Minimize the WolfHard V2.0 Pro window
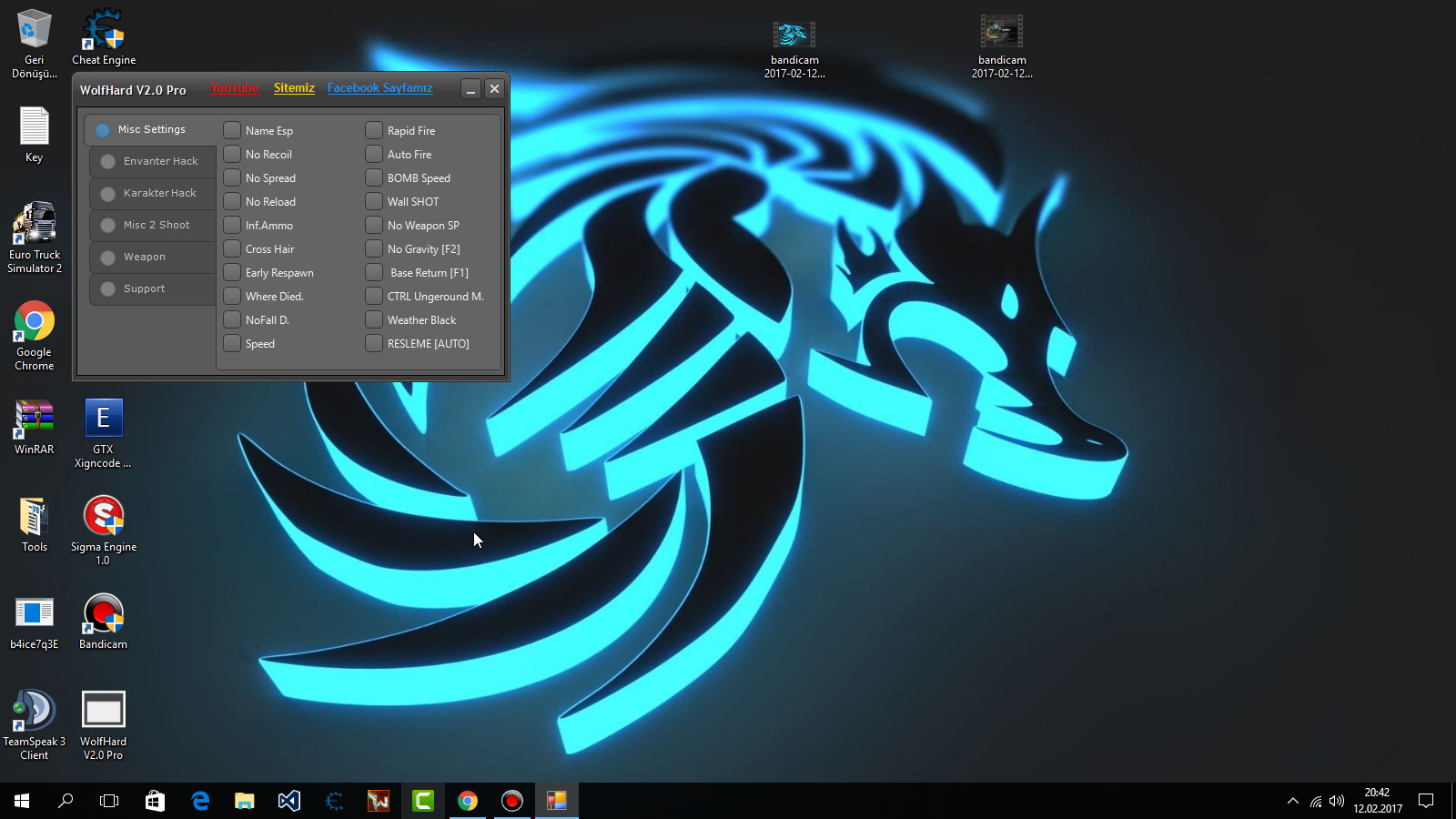The image size is (1456, 819). 470,88
